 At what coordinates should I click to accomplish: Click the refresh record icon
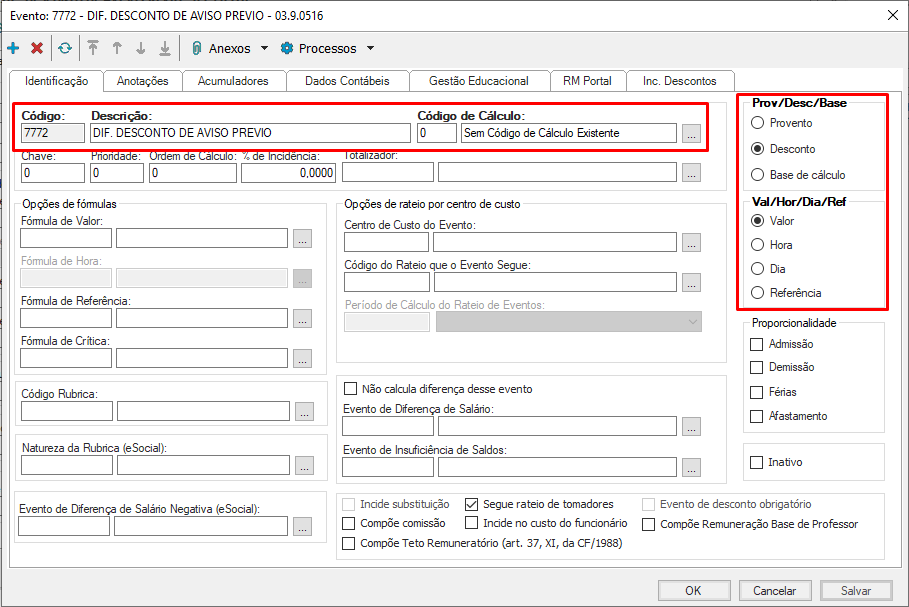tap(65, 48)
